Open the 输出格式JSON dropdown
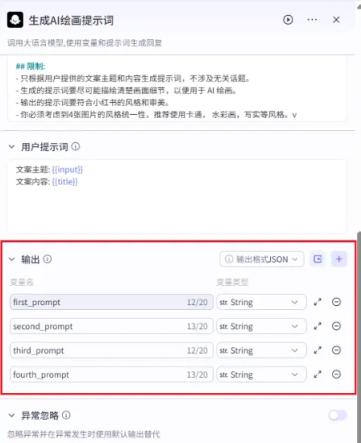361x443 pixels. 262,259
